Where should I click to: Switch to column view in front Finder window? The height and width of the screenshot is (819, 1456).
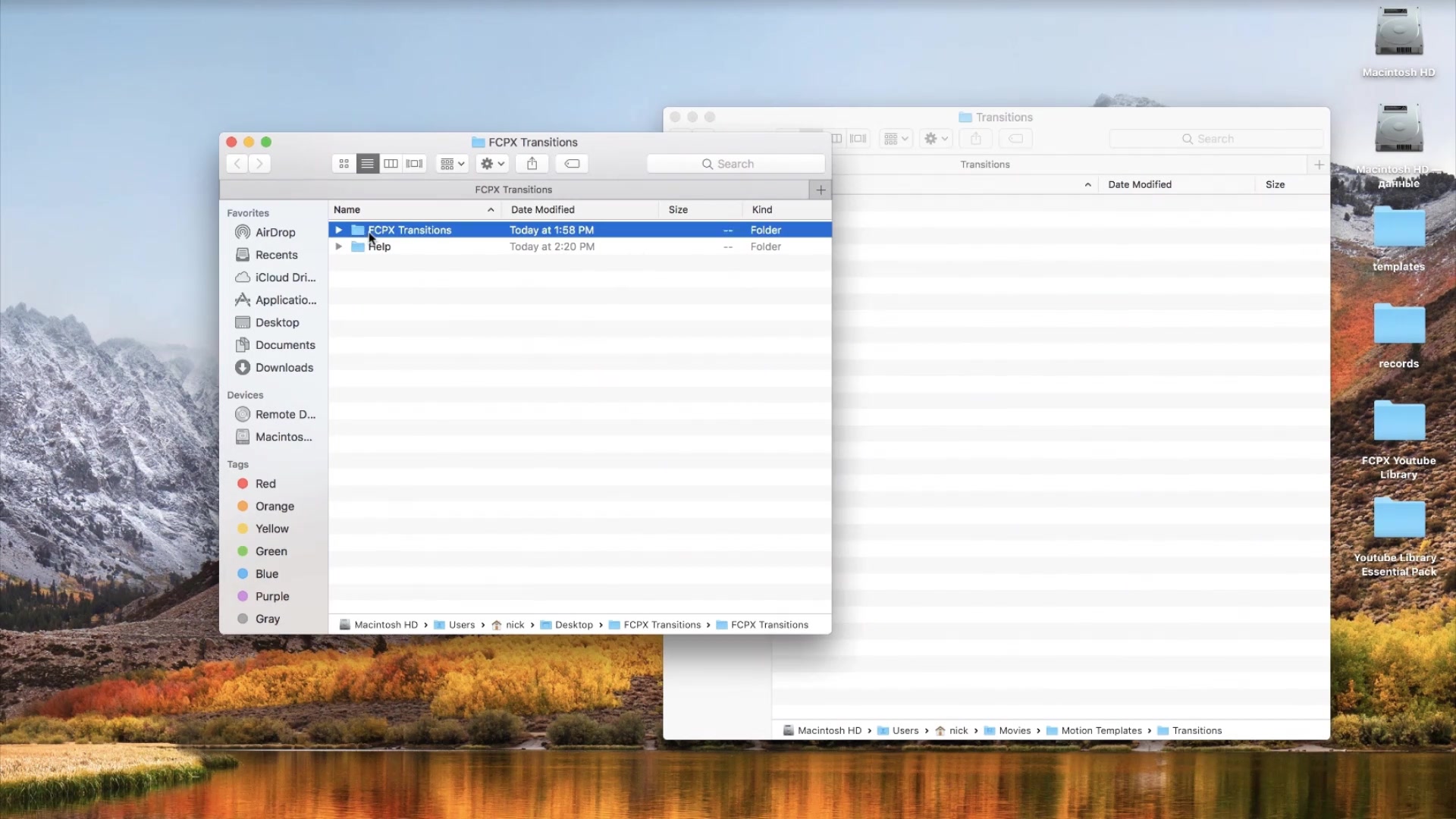point(391,163)
